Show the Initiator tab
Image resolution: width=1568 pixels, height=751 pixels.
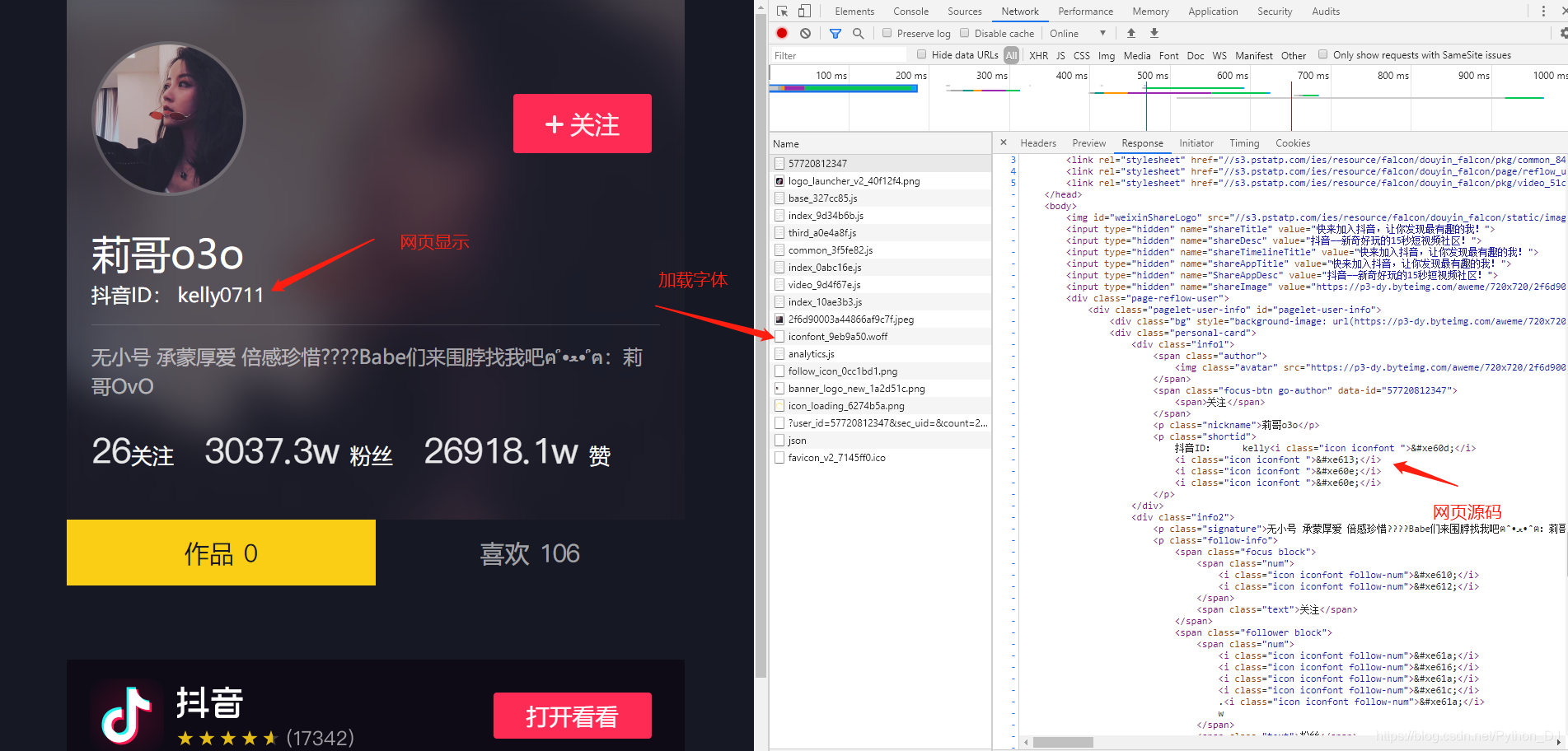coord(1196,142)
